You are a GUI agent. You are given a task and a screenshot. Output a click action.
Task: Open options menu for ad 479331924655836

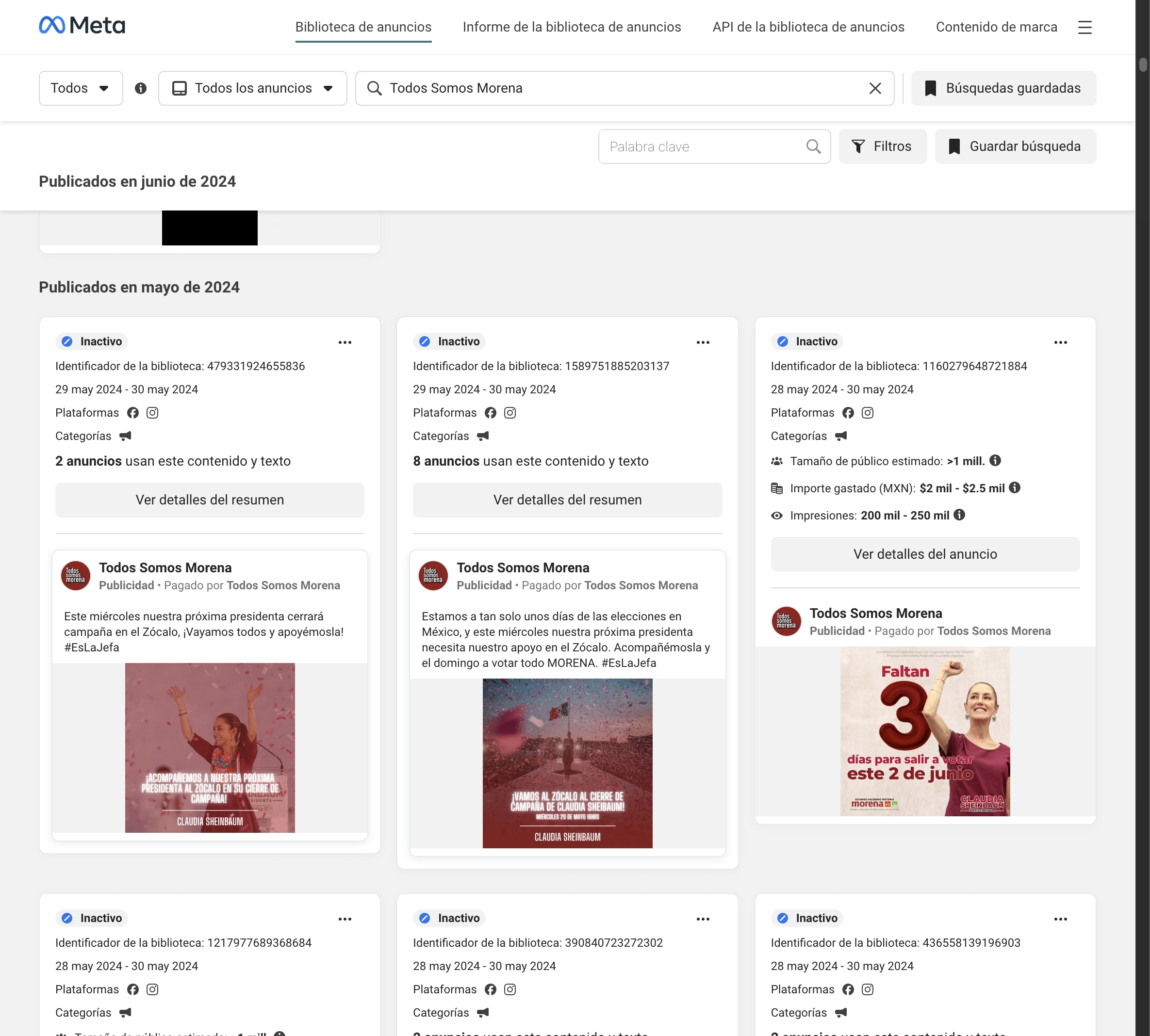click(345, 342)
